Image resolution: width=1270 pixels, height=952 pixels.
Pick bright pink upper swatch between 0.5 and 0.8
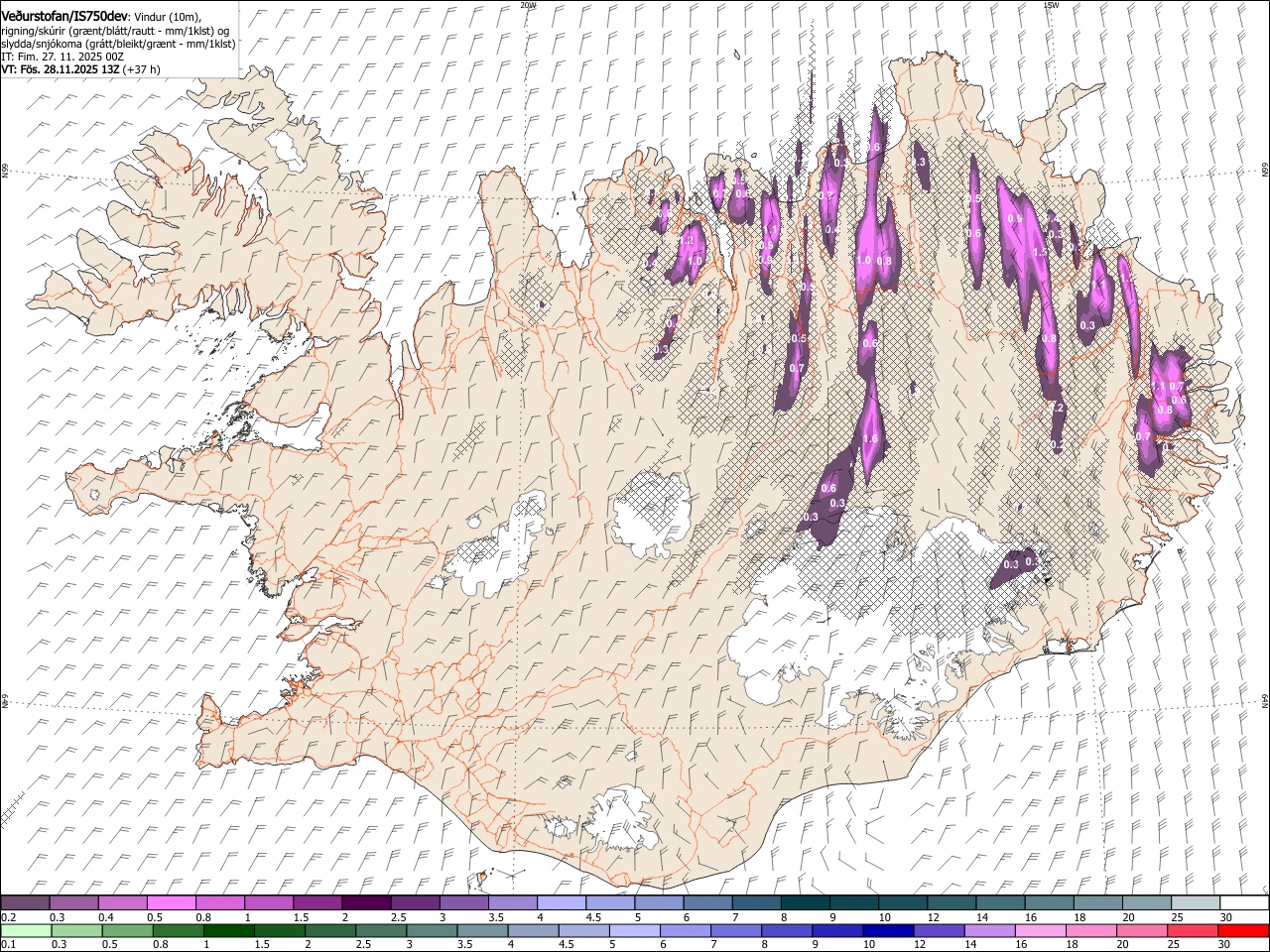(171, 903)
